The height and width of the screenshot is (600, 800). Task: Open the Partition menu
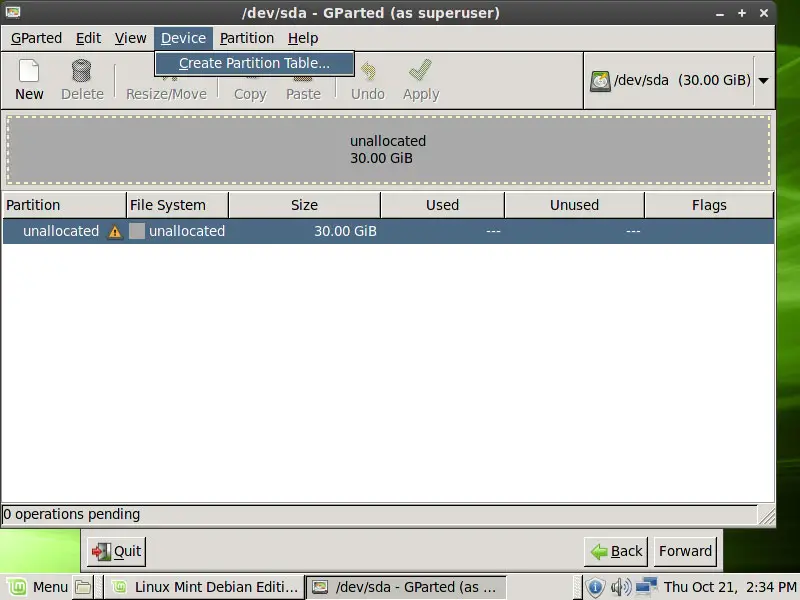click(x=247, y=38)
